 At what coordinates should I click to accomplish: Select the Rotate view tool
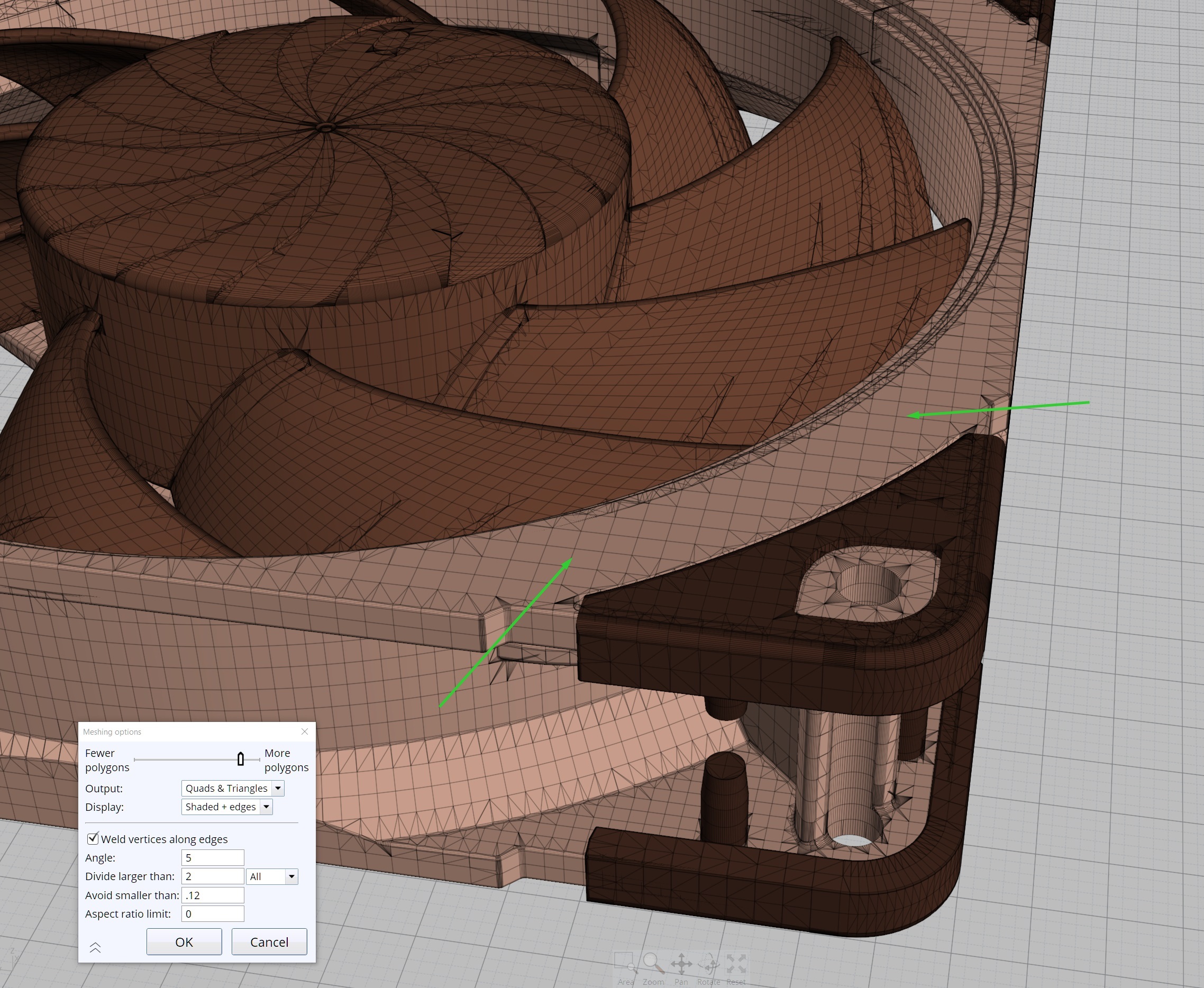(x=709, y=964)
